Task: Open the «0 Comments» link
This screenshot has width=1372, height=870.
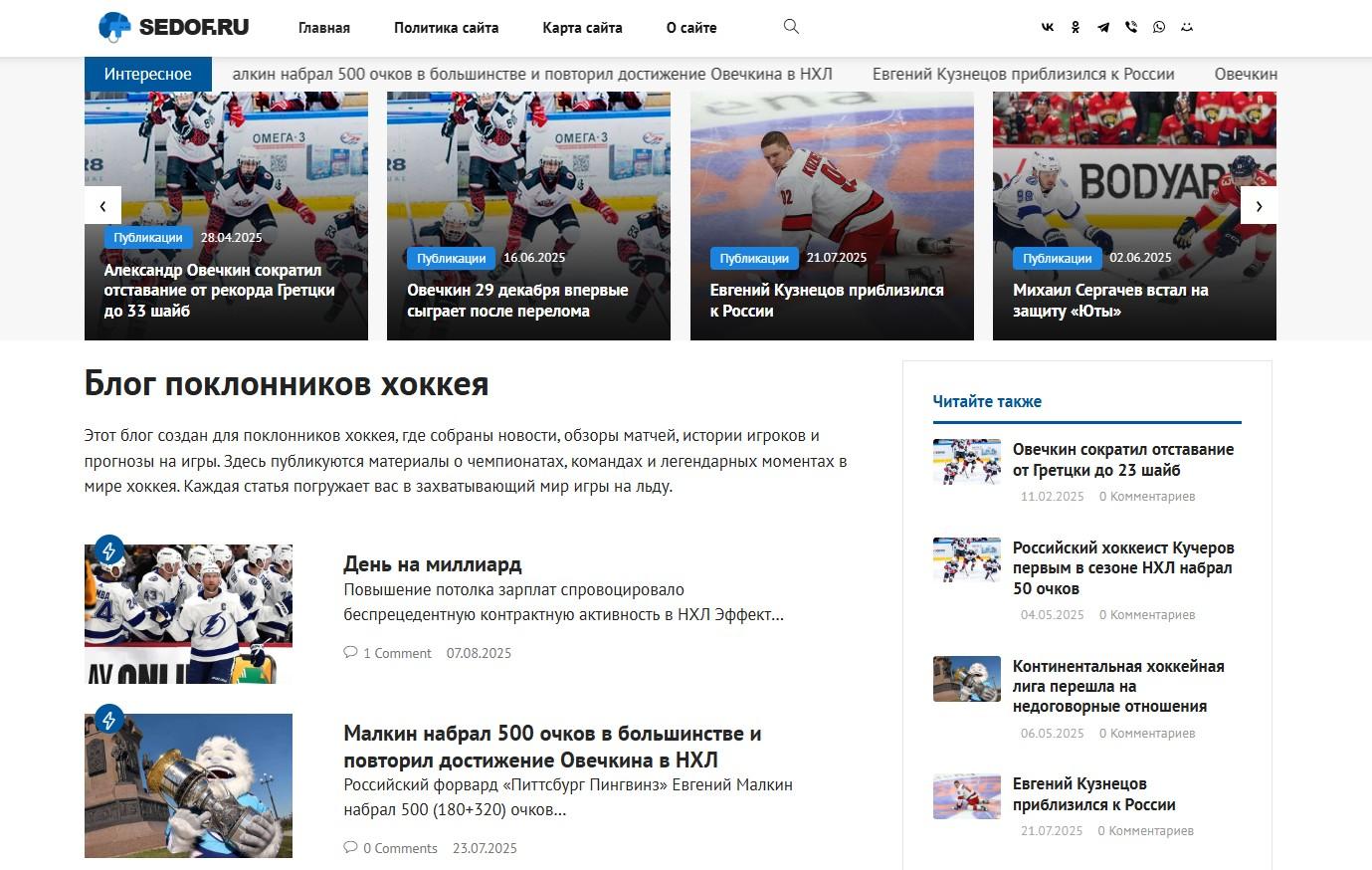Action: coord(400,848)
